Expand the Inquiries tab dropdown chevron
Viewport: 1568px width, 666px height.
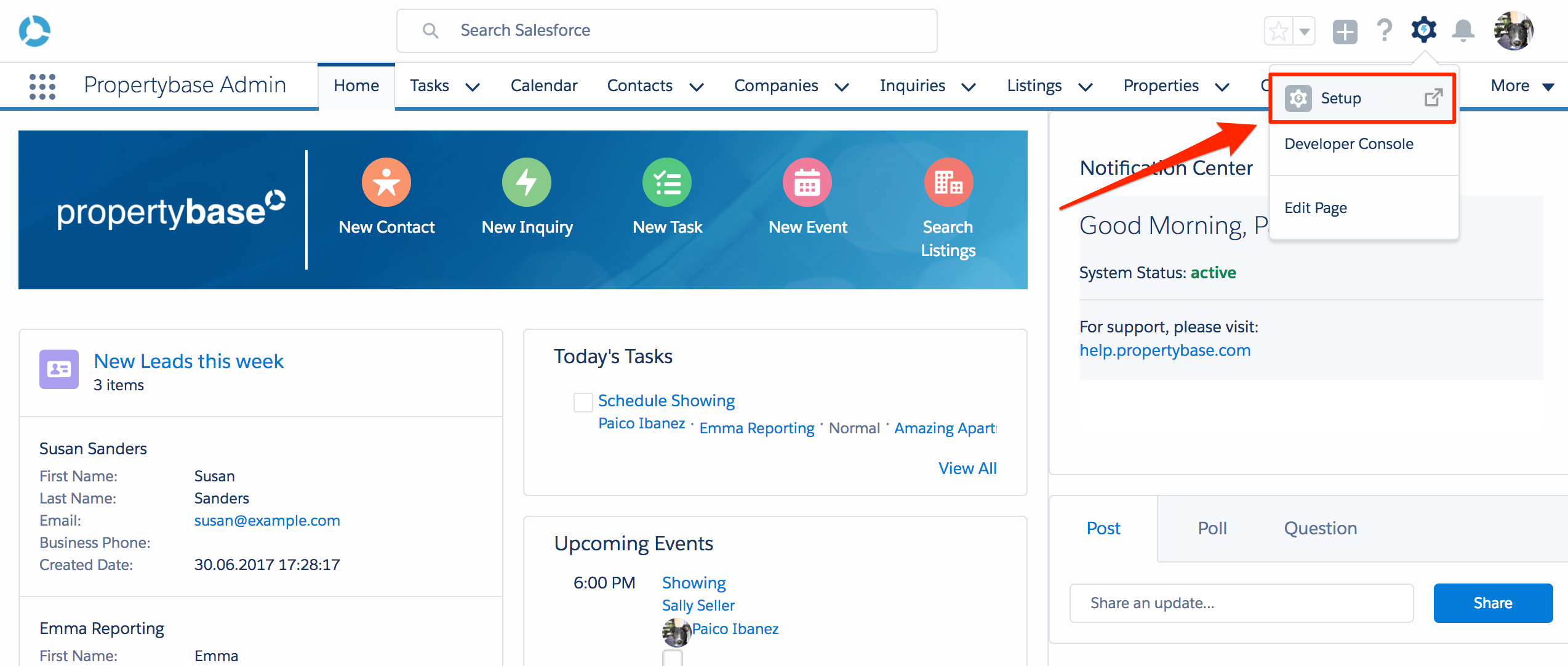[x=969, y=87]
